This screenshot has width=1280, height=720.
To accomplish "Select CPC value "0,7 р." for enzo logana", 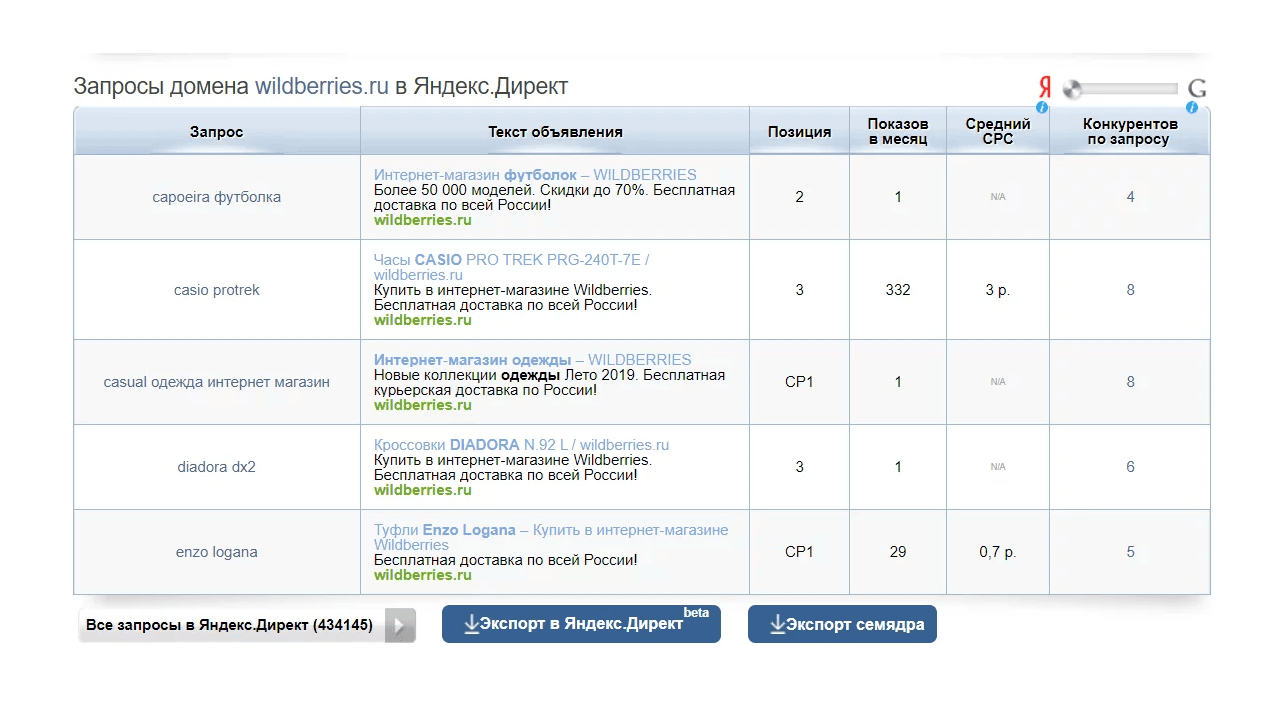I will (x=998, y=552).
